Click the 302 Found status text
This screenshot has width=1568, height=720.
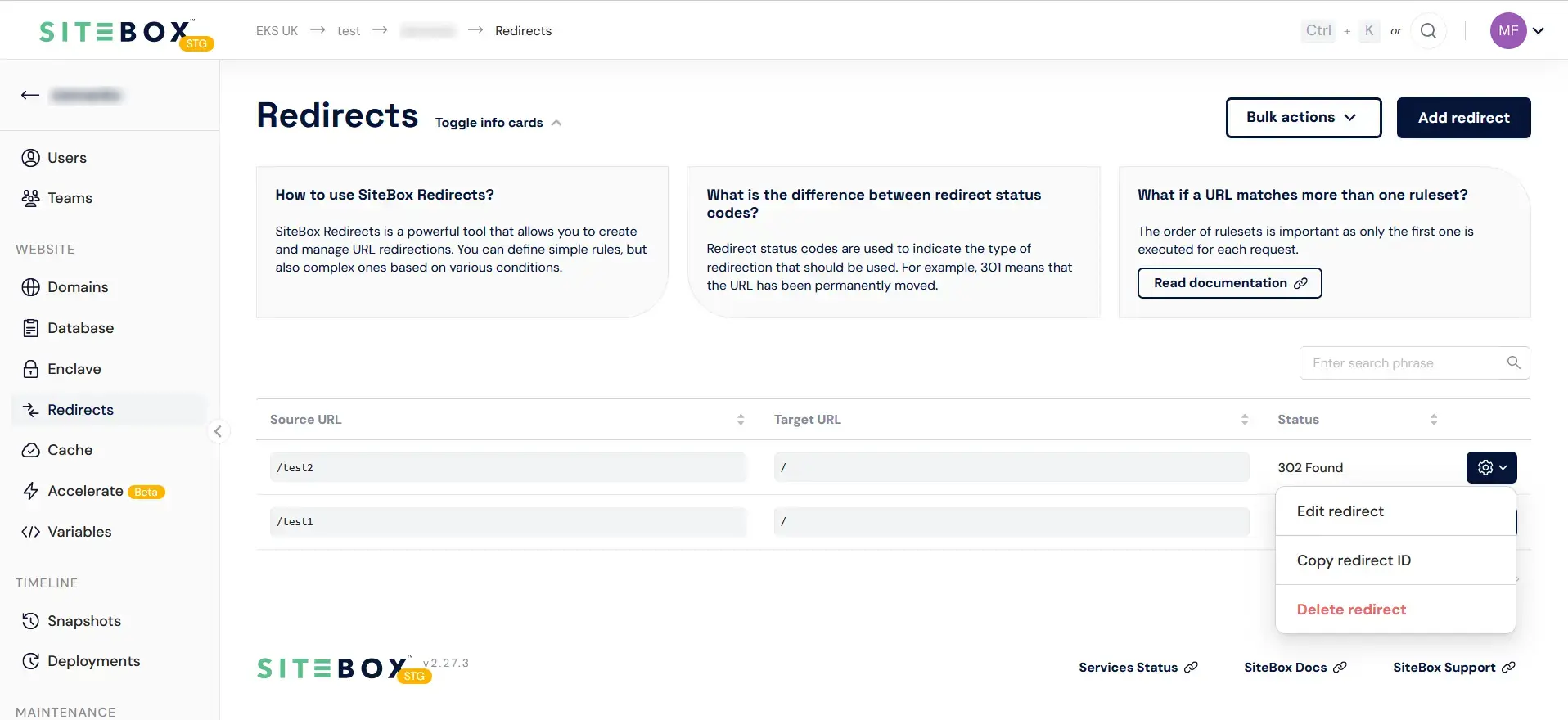point(1310,468)
